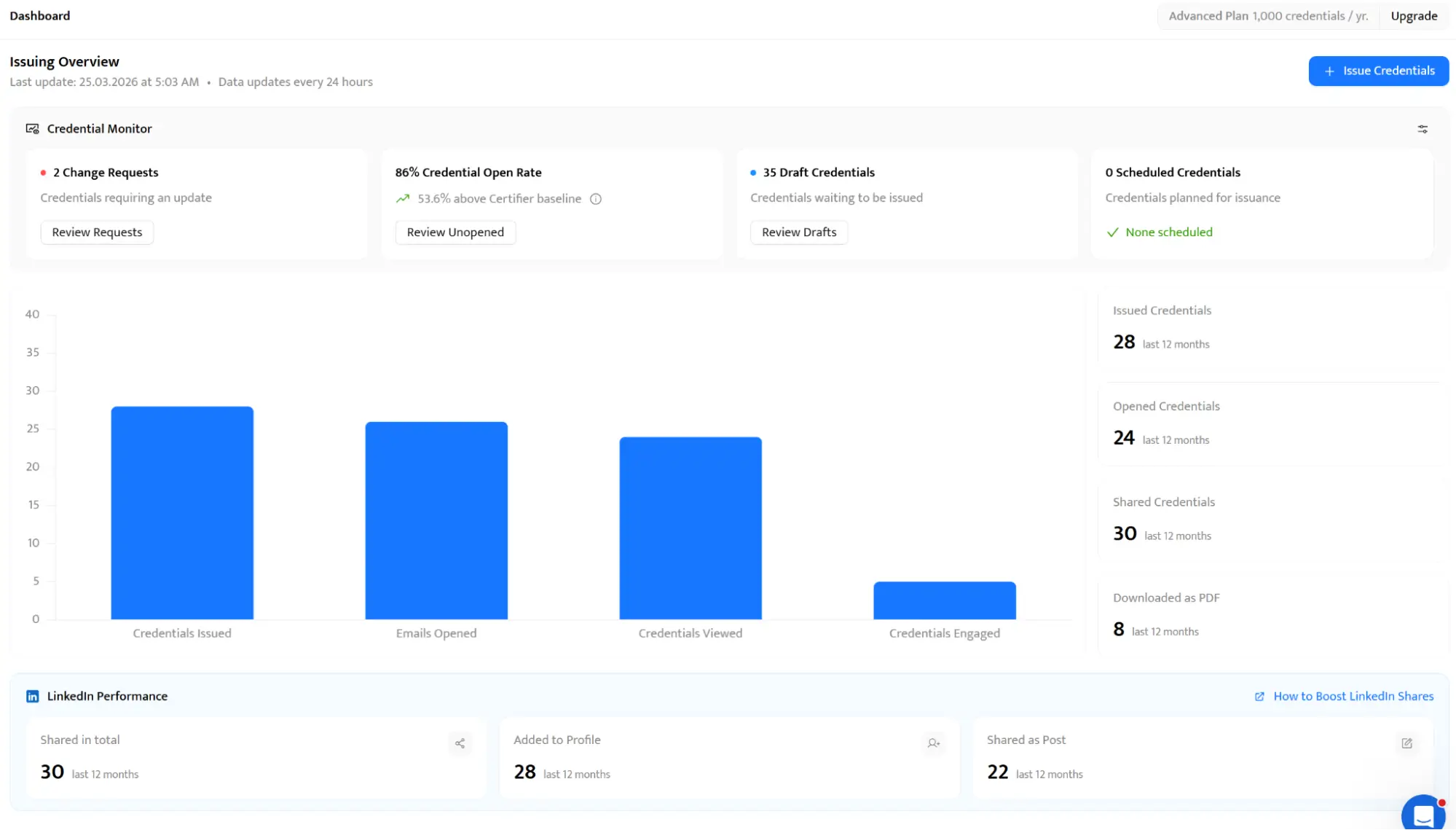Click the Credential Monitor header icon
Viewport: 1456px width, 830px height.
pos(32,129)
